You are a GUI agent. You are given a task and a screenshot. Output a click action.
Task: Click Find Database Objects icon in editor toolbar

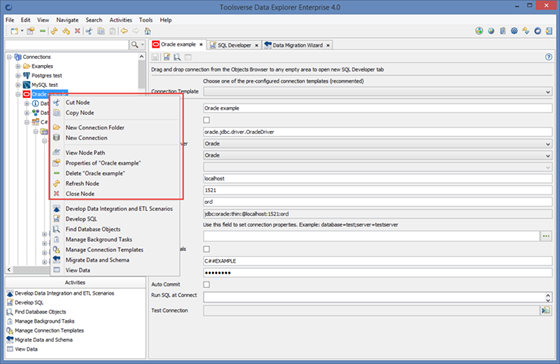pos(177,57)
